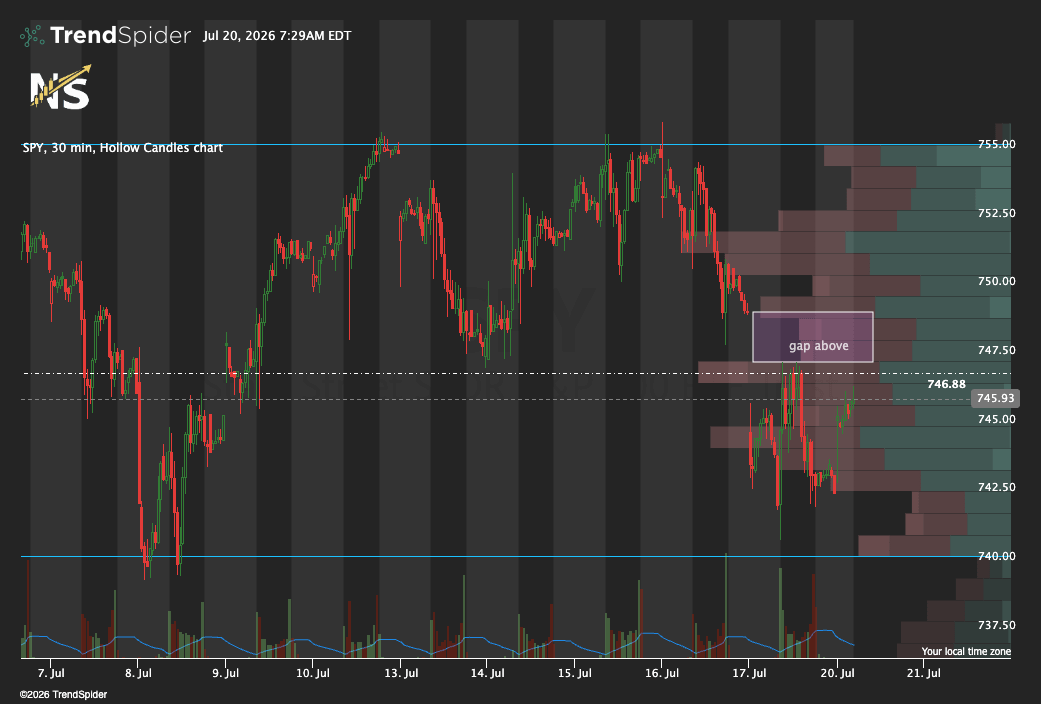Click the 745.00 price axis label

click(997, 419)
